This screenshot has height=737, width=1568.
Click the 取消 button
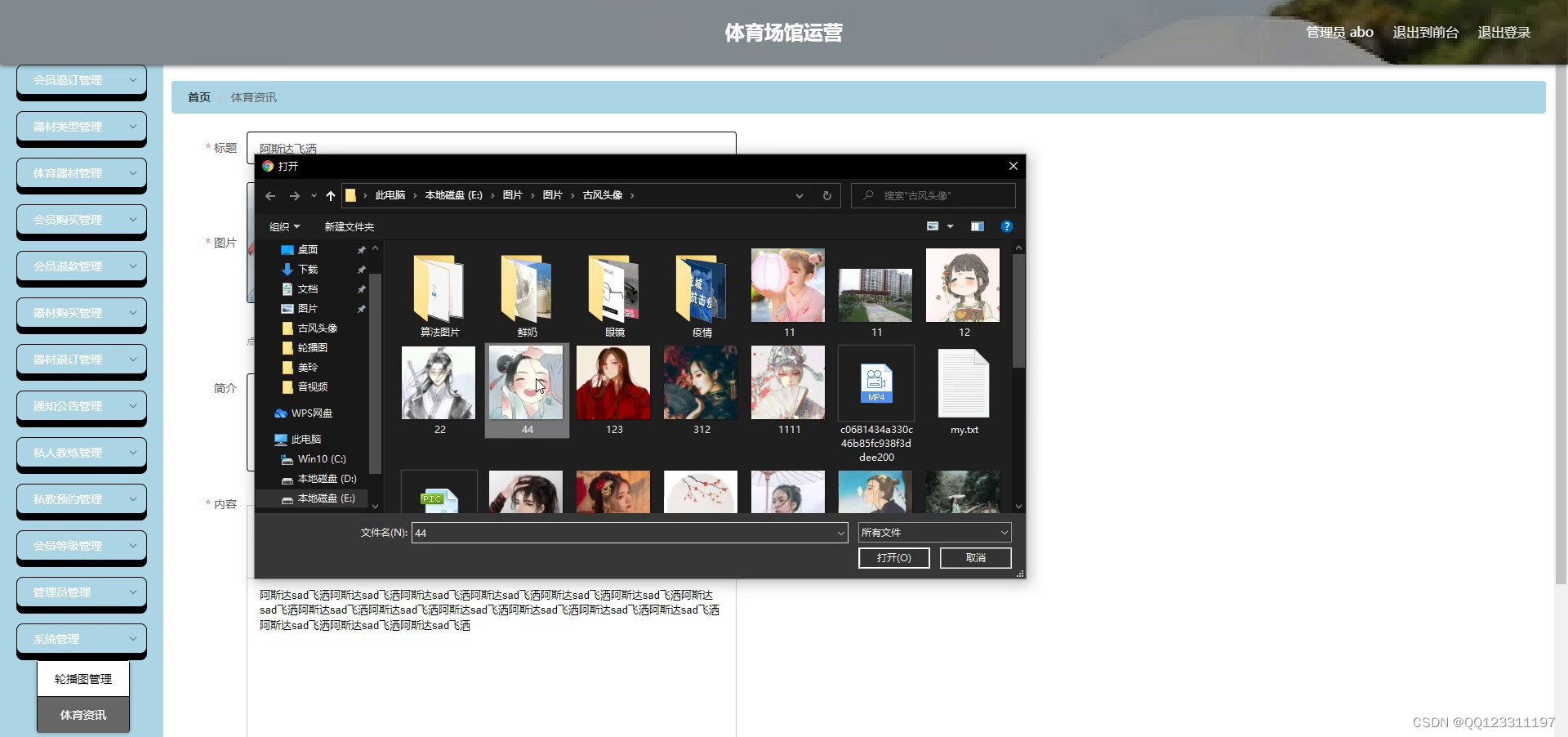click(975, 558)
